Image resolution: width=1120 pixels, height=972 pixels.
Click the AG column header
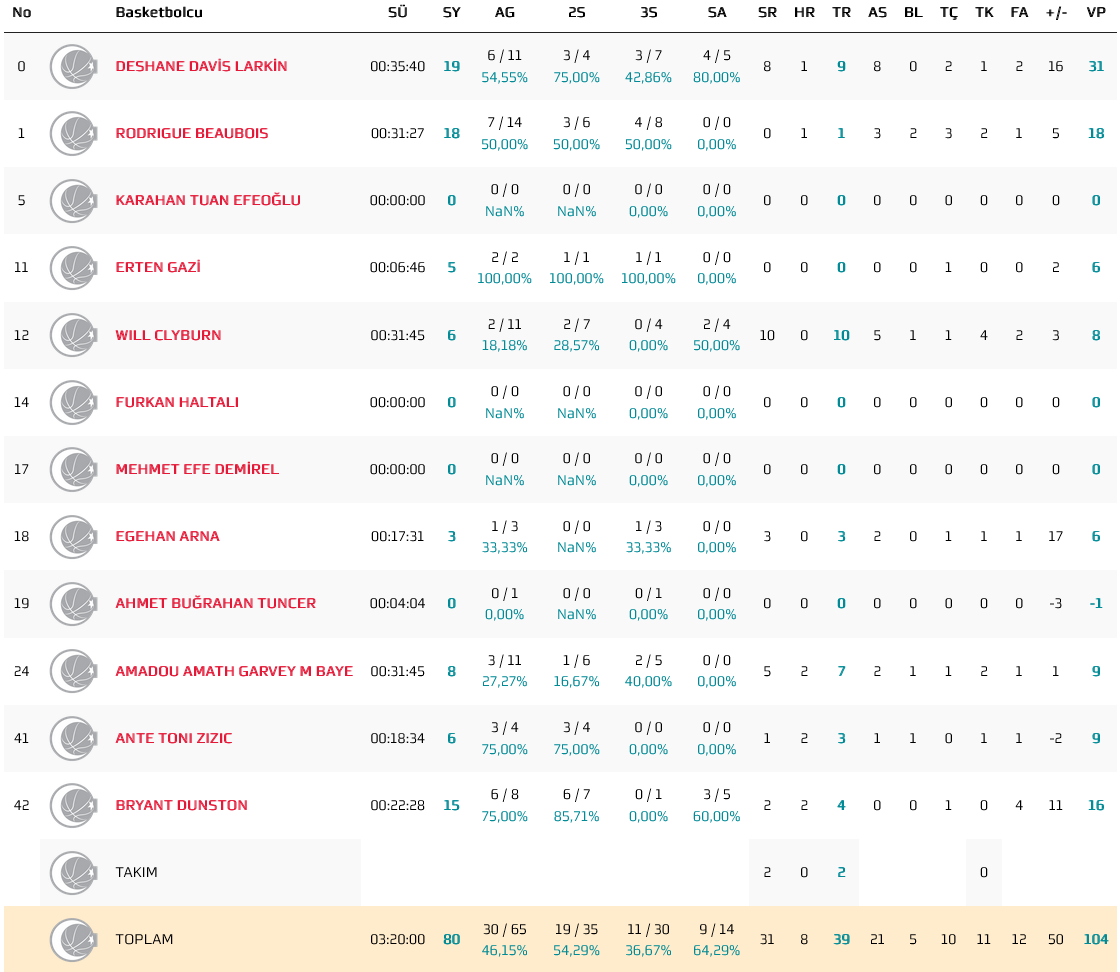click(x=504, y=12)
